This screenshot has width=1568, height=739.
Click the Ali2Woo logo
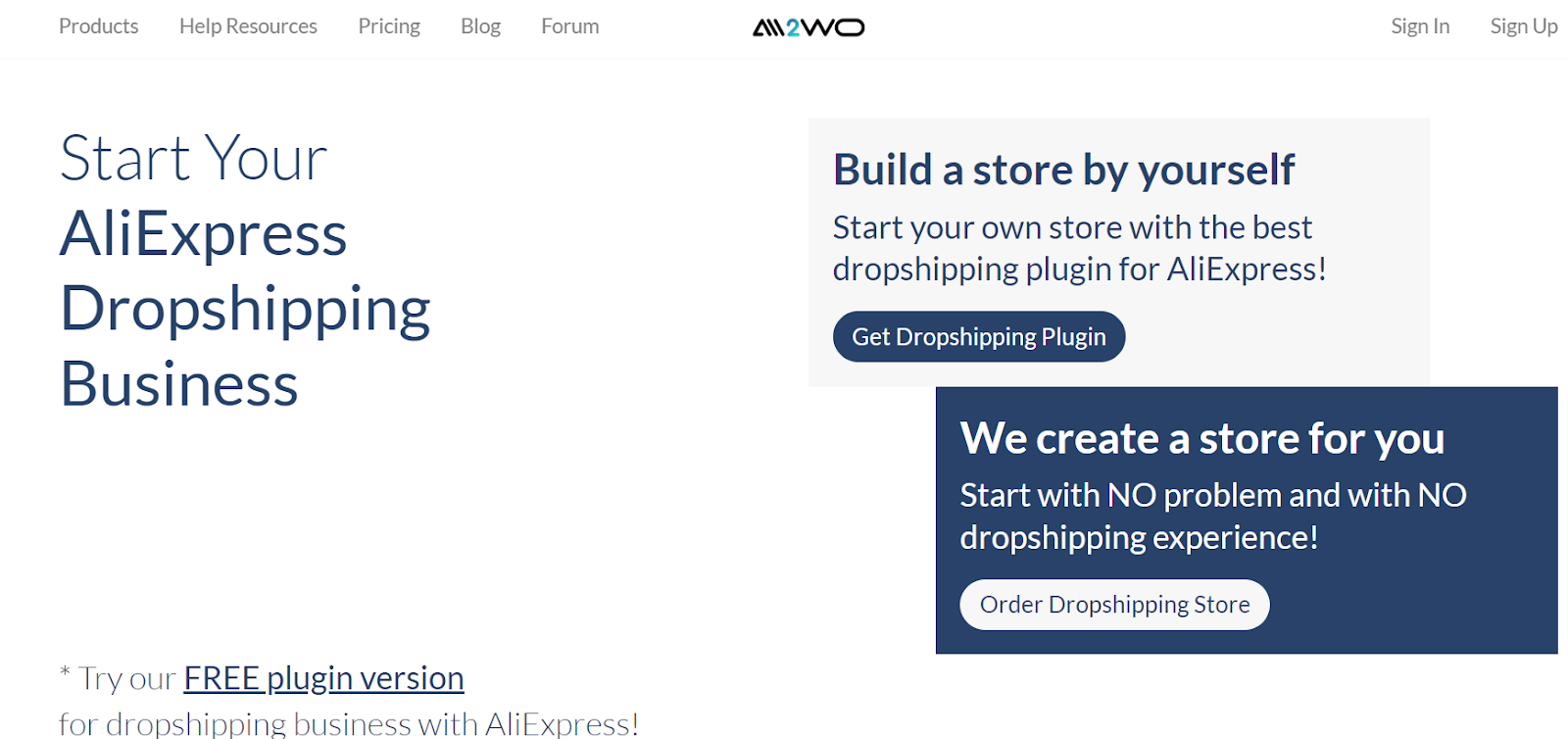(x=808, y=27)
